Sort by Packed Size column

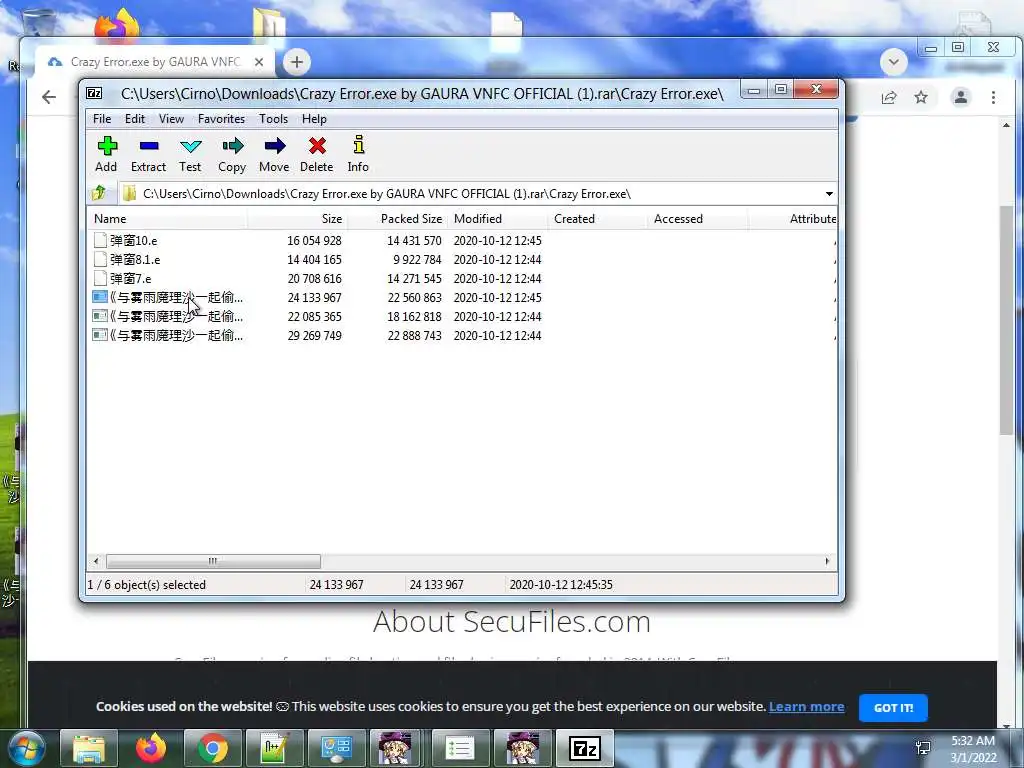397,219
